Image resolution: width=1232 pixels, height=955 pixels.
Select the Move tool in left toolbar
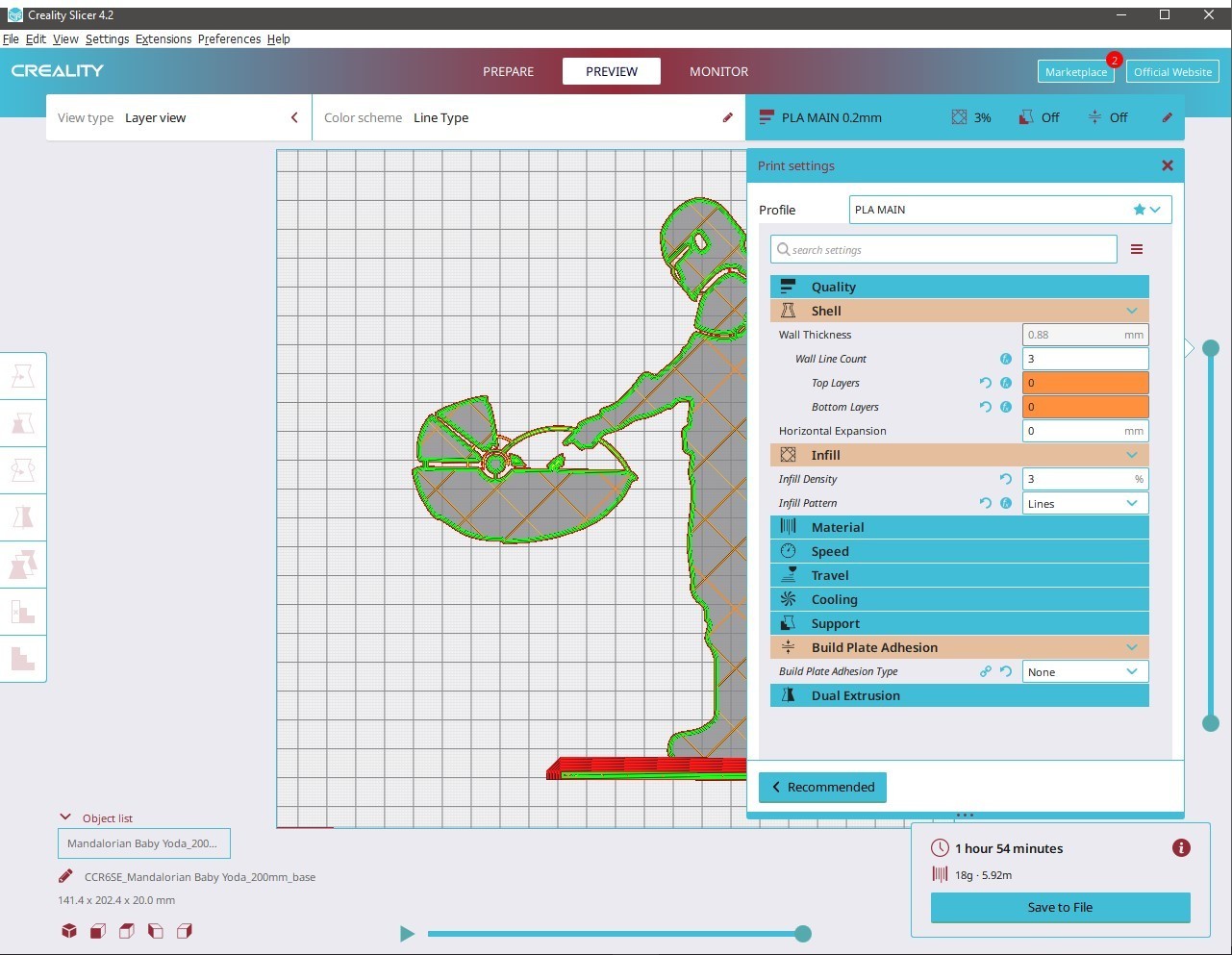pyautogui.click(x=23, y=376)
